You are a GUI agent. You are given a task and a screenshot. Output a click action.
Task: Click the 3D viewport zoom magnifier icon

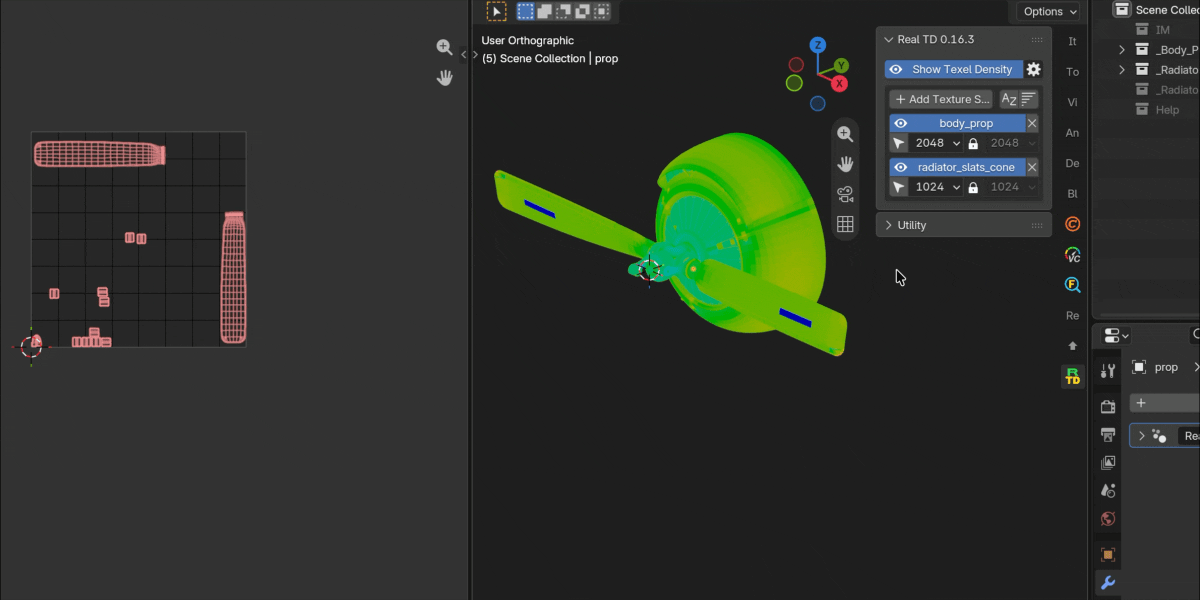(x=845, y=134)
